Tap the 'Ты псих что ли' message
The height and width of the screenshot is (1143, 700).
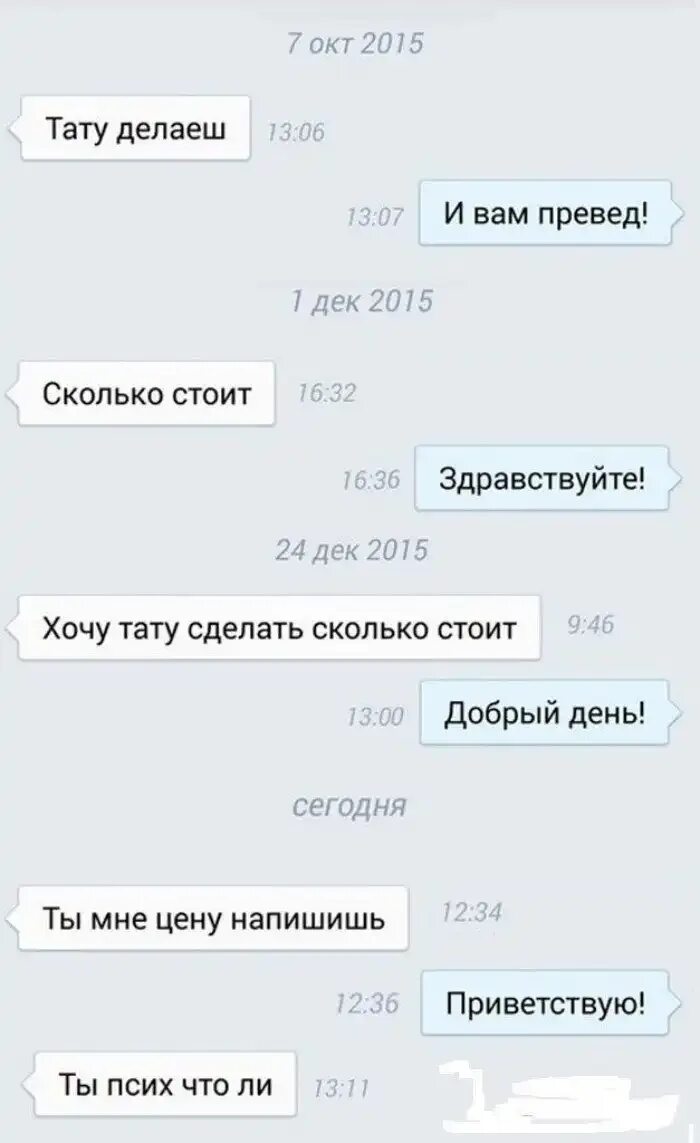click(x=165, y=1084)
